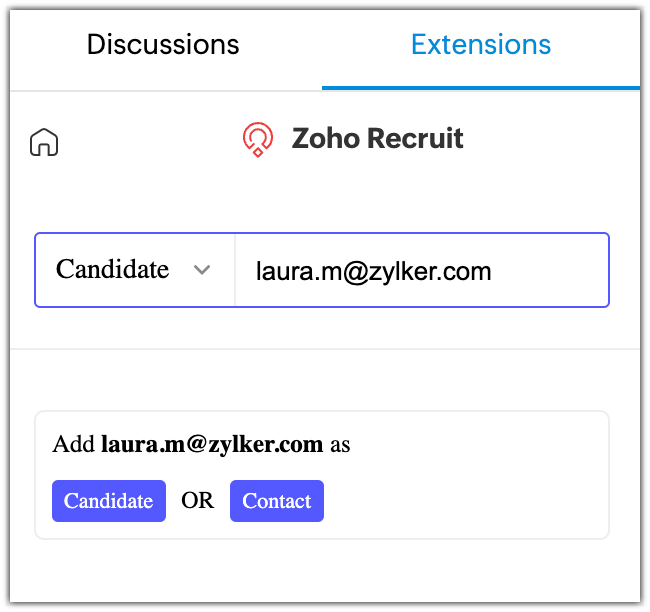The height and width of the screenshot is (612, 650).
Task: Go to the extensions home icon
Action: (44, 142)
